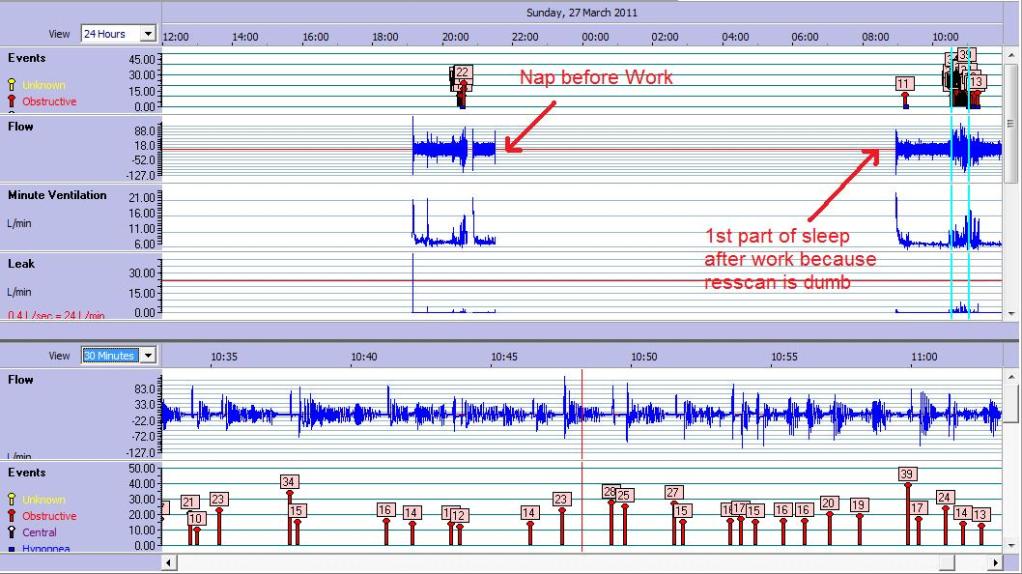Click the Central event legend icon
The image size is (1022, 574).
(x=12, y=533)
